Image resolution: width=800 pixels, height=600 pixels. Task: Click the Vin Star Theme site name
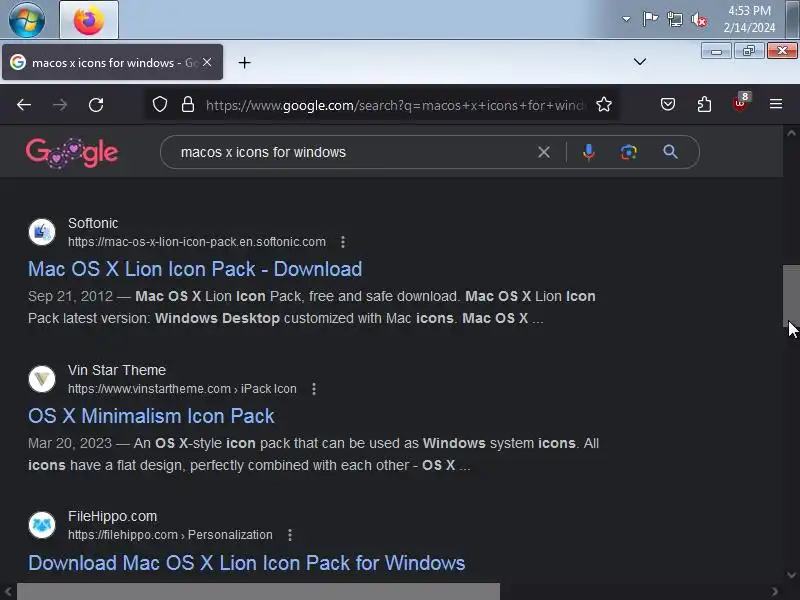[117, 370]
